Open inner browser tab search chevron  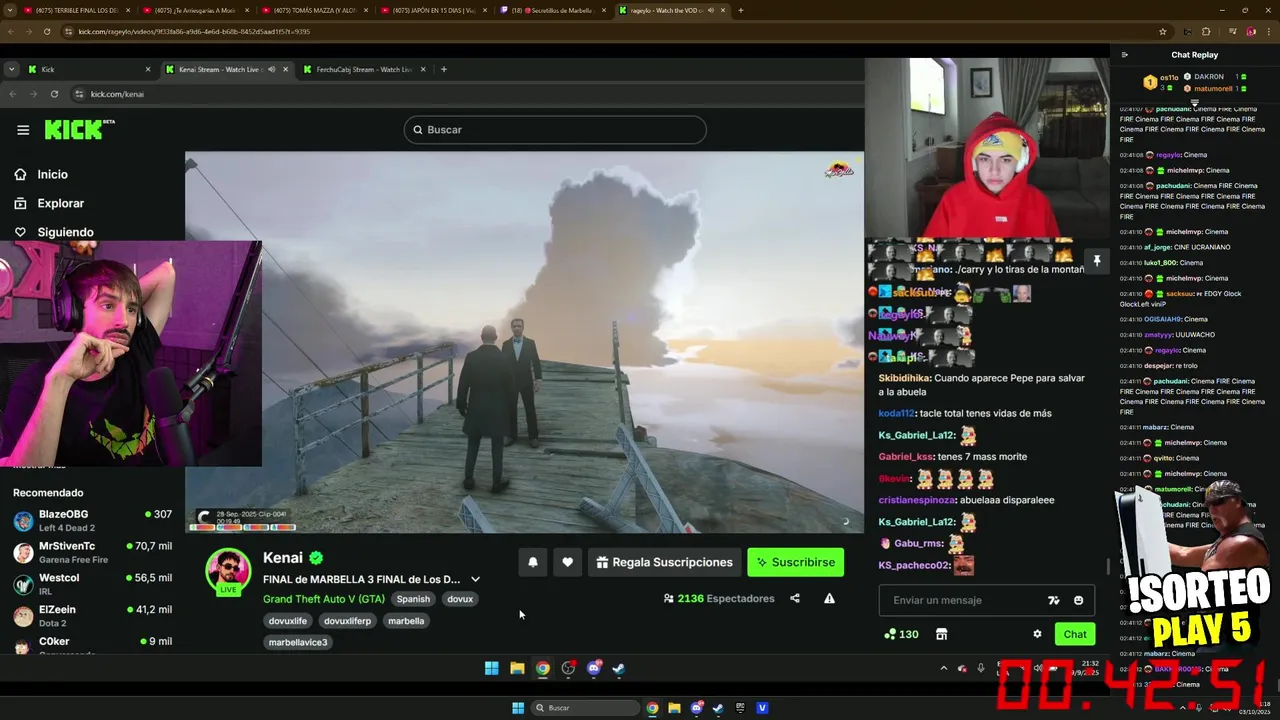pos(11,69)
